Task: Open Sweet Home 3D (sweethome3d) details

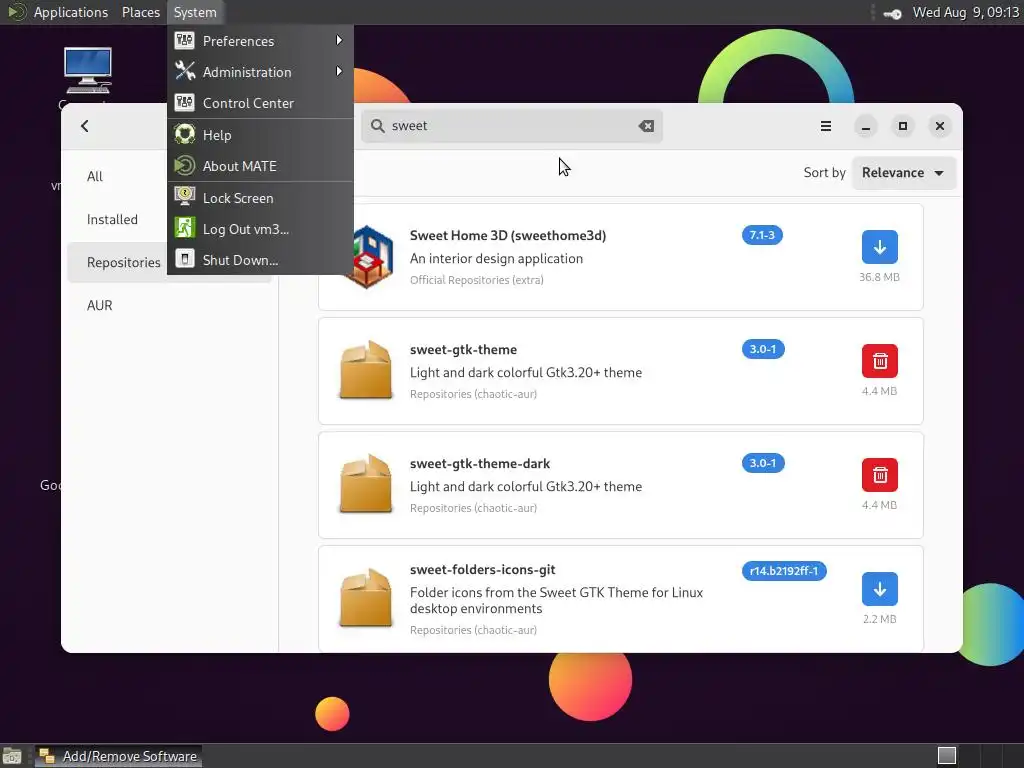Action: click(x=507, y=236)
